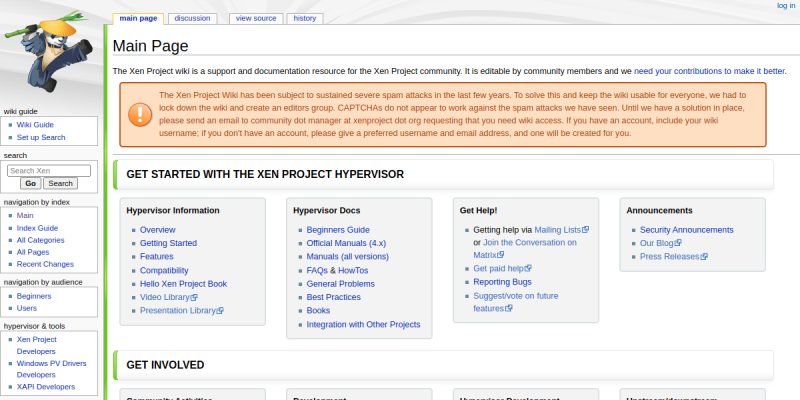Click the orange exclamation warning icon

point(140,115)
